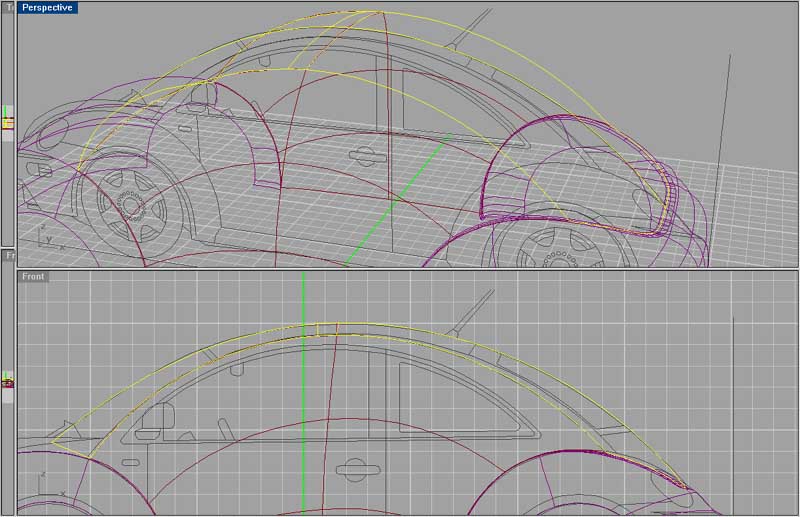Select the front wheel hub in Perspective viewport
This screenshot has width=800, height=517.
(x=132, y=206)
